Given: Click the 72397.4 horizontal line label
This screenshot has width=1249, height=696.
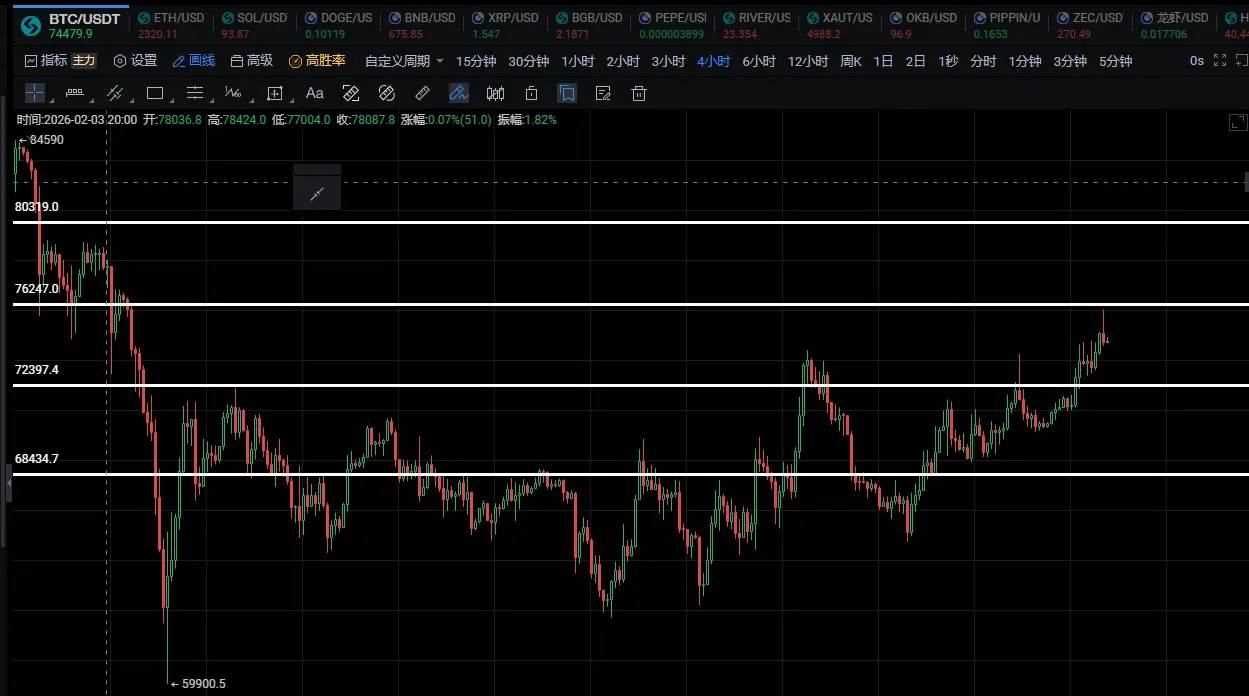Looking at the screenshot, I should [37, 370].
